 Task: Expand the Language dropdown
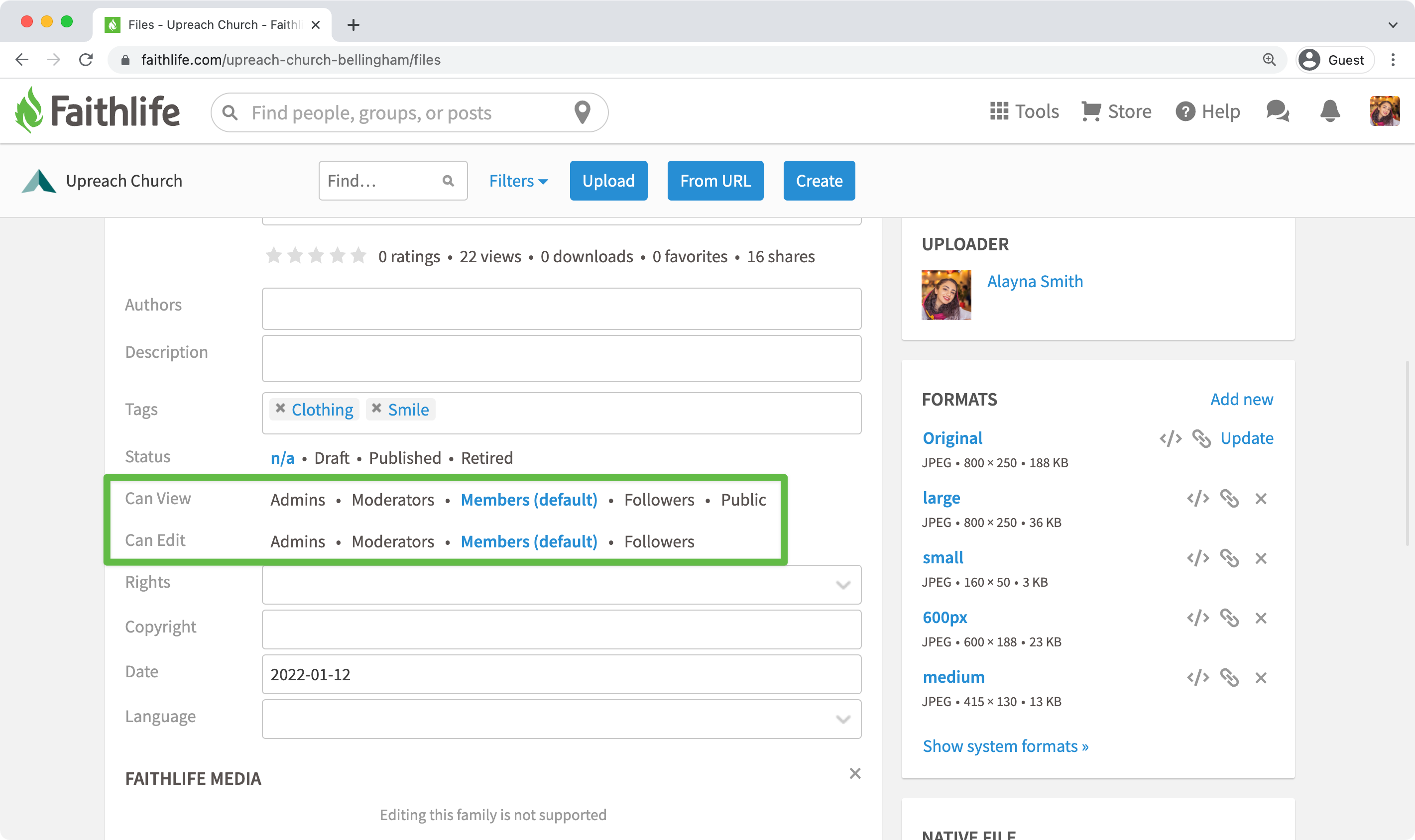(x=561, y=719)
